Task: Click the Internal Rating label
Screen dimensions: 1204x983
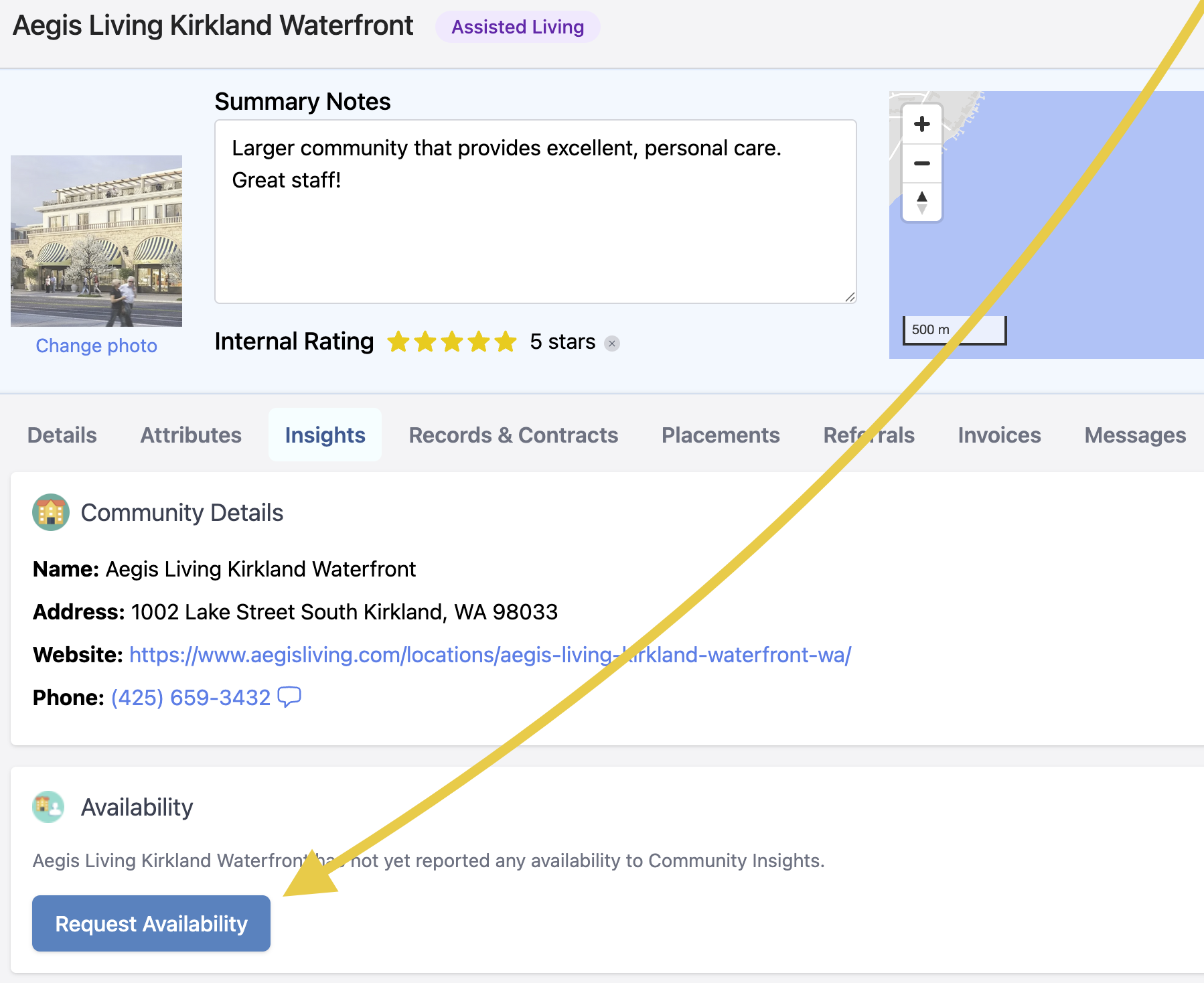Action: click(x=294, y=342)
